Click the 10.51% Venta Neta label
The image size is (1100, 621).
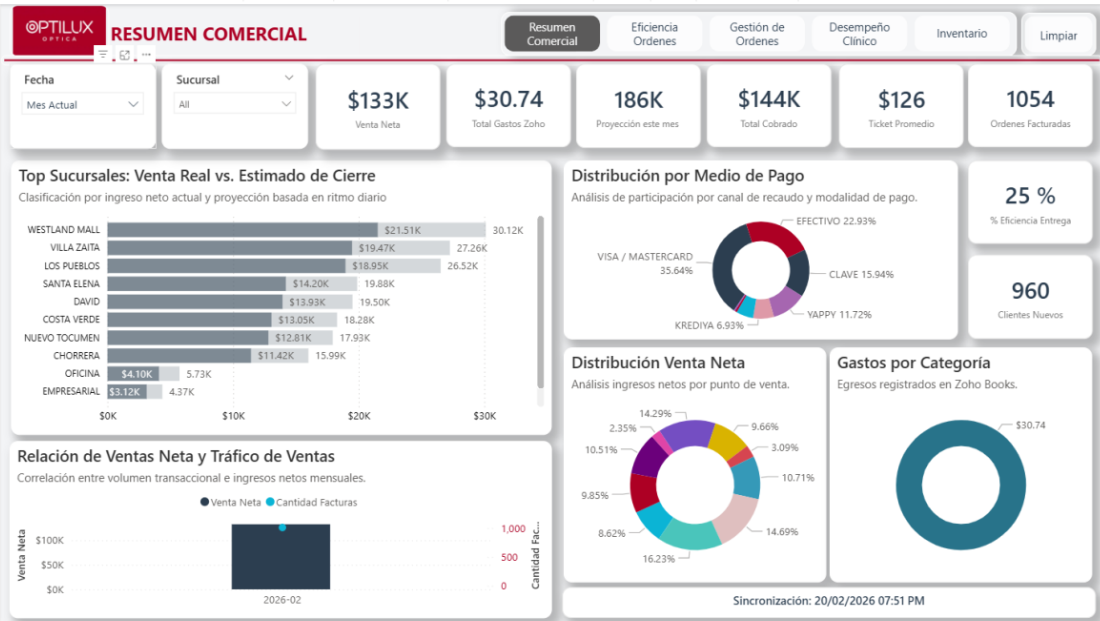click(601, 450)
